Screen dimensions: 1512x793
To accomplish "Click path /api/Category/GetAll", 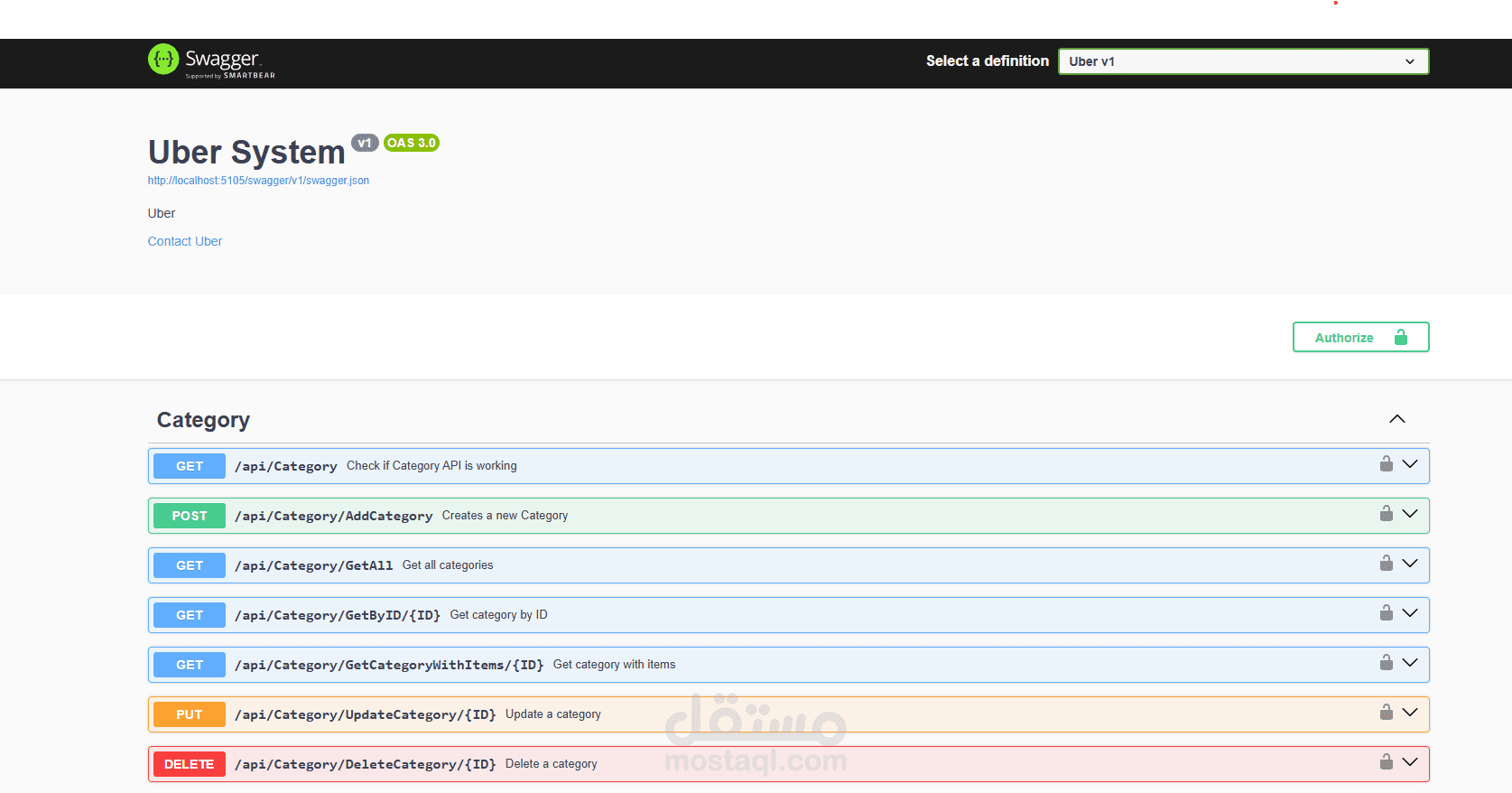I will [x=314, y=565].
